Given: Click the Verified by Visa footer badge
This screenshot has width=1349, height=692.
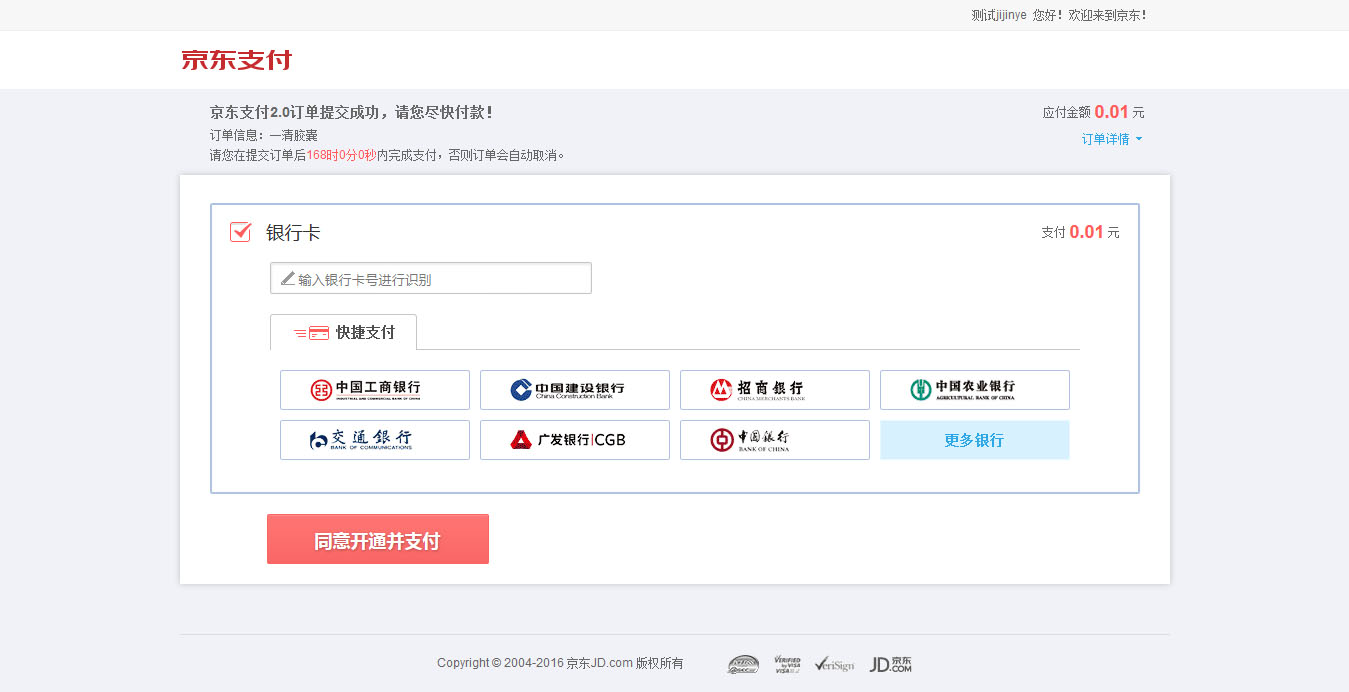Looking at the screenshot, I should (787, 664).
